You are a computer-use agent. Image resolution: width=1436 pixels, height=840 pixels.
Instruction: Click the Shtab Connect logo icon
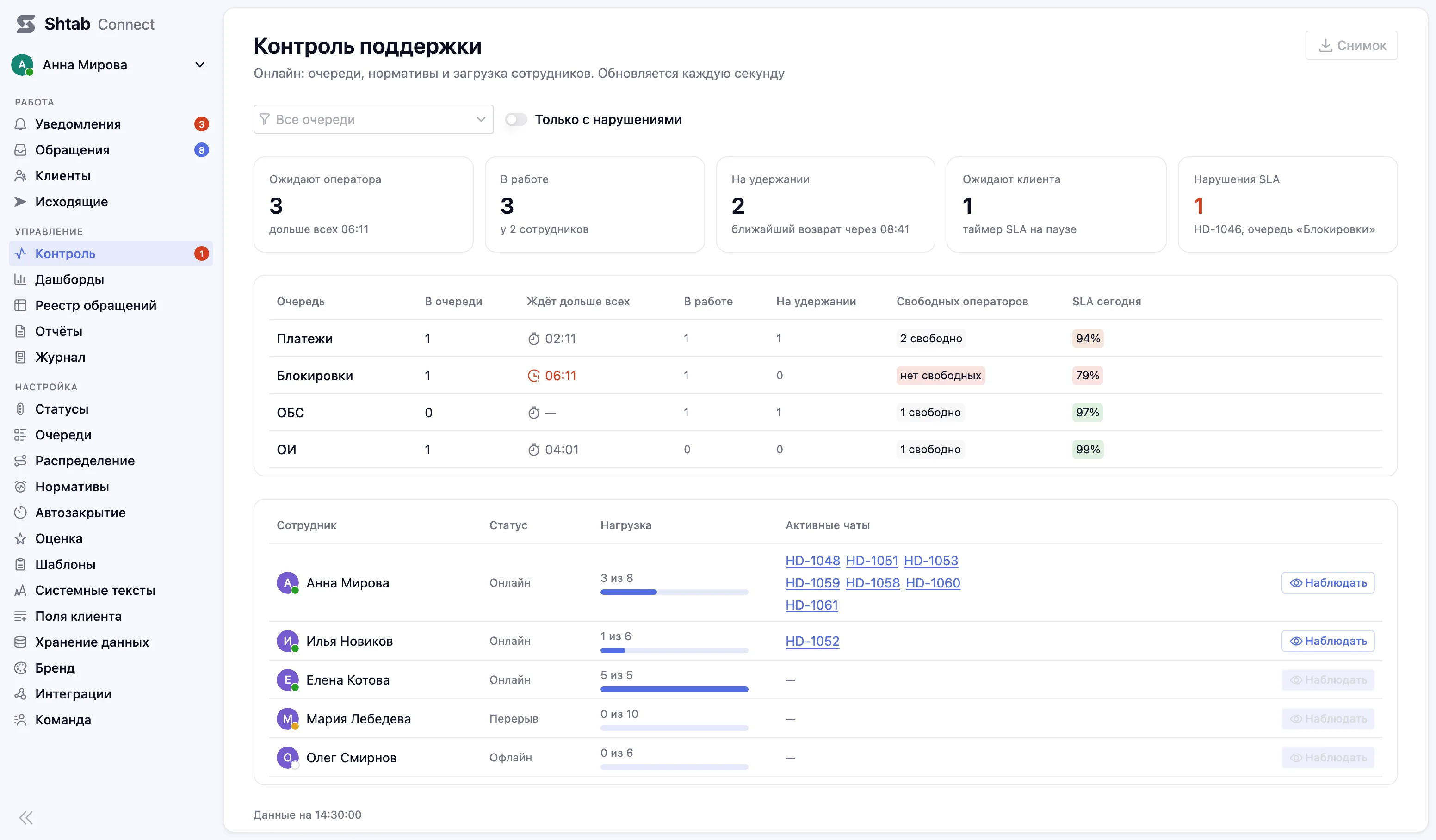[x=25, y=24]
